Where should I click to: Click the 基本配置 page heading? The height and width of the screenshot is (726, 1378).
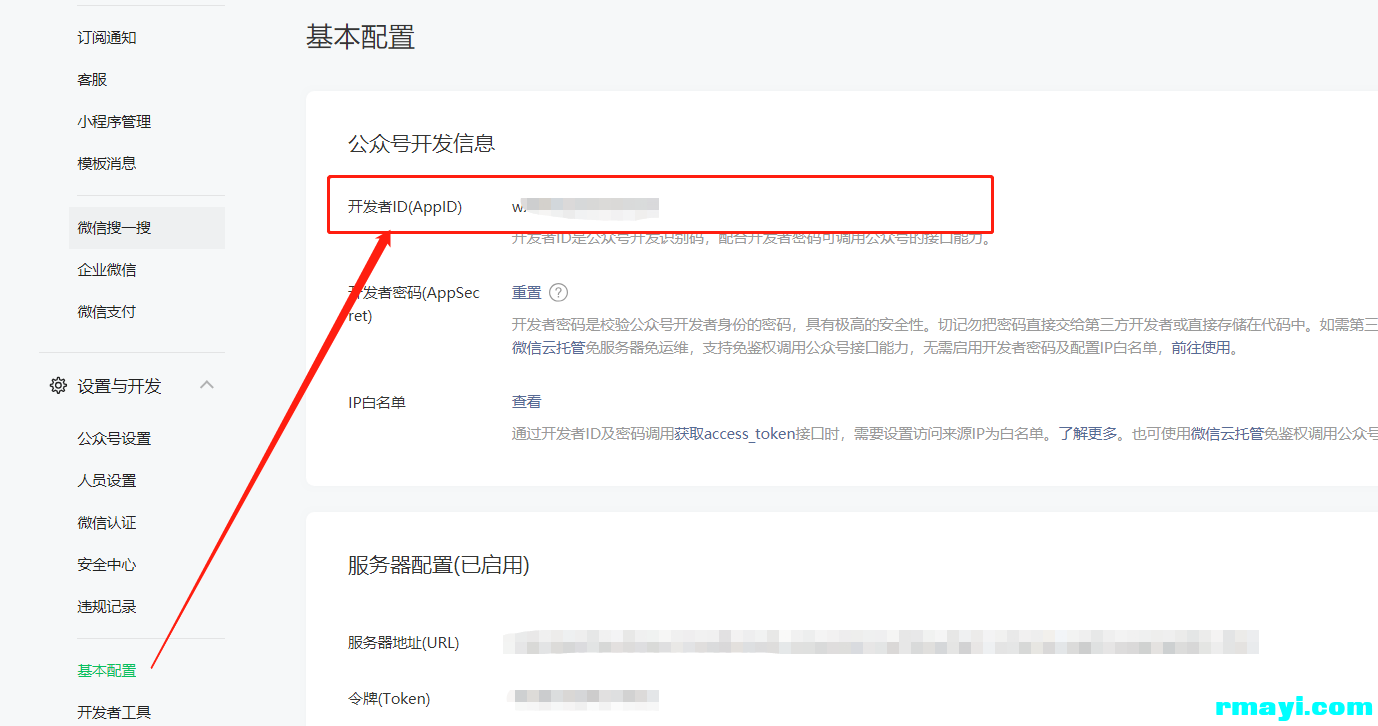361,38
